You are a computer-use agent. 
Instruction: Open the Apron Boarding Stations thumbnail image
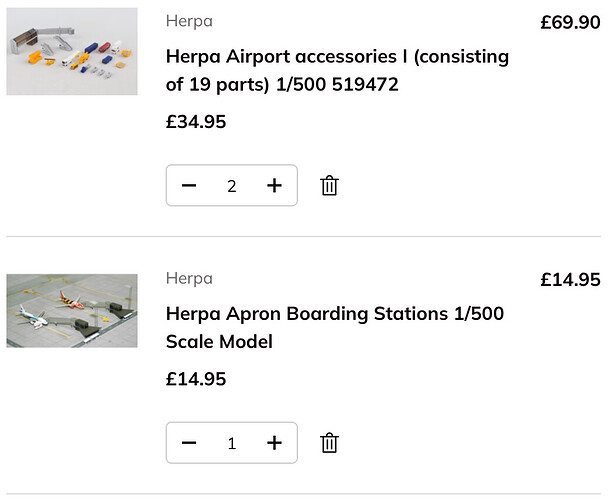[72, 311]
